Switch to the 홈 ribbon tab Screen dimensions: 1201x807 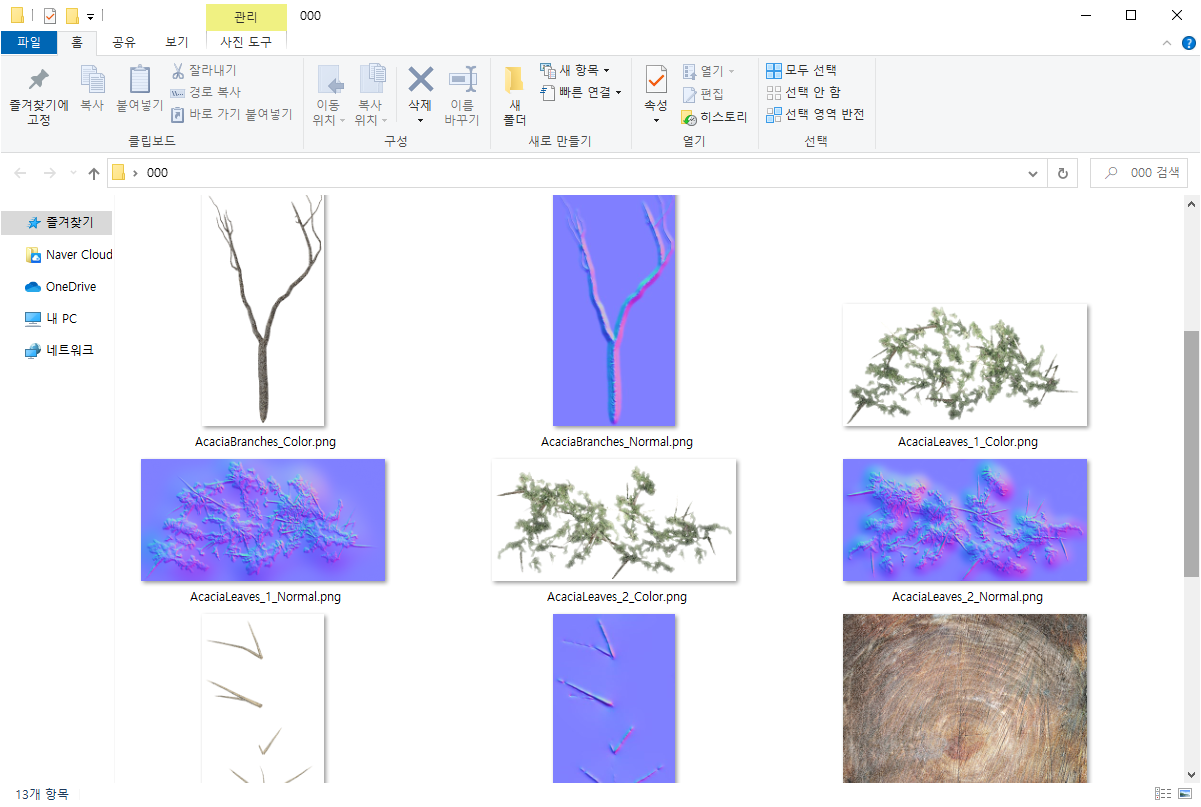(x=77, y=42)
